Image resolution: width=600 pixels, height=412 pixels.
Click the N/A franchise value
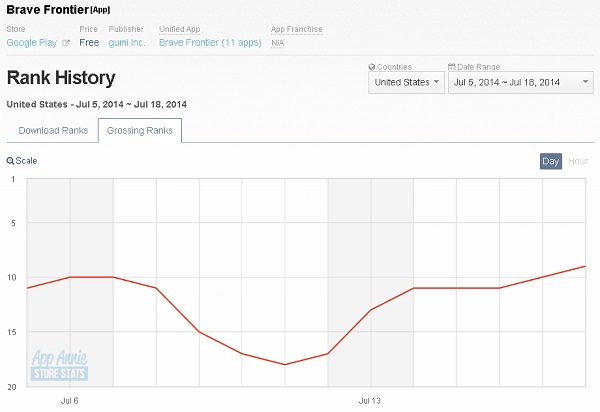pos(277,43)
